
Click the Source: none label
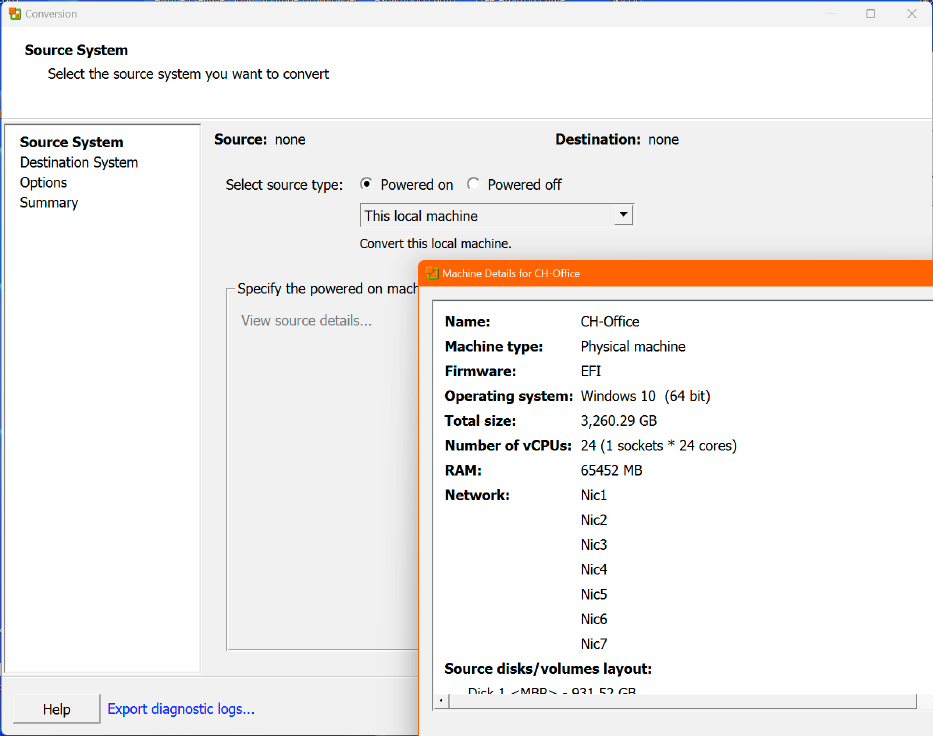pyautogui.click(x=259, y=139)
